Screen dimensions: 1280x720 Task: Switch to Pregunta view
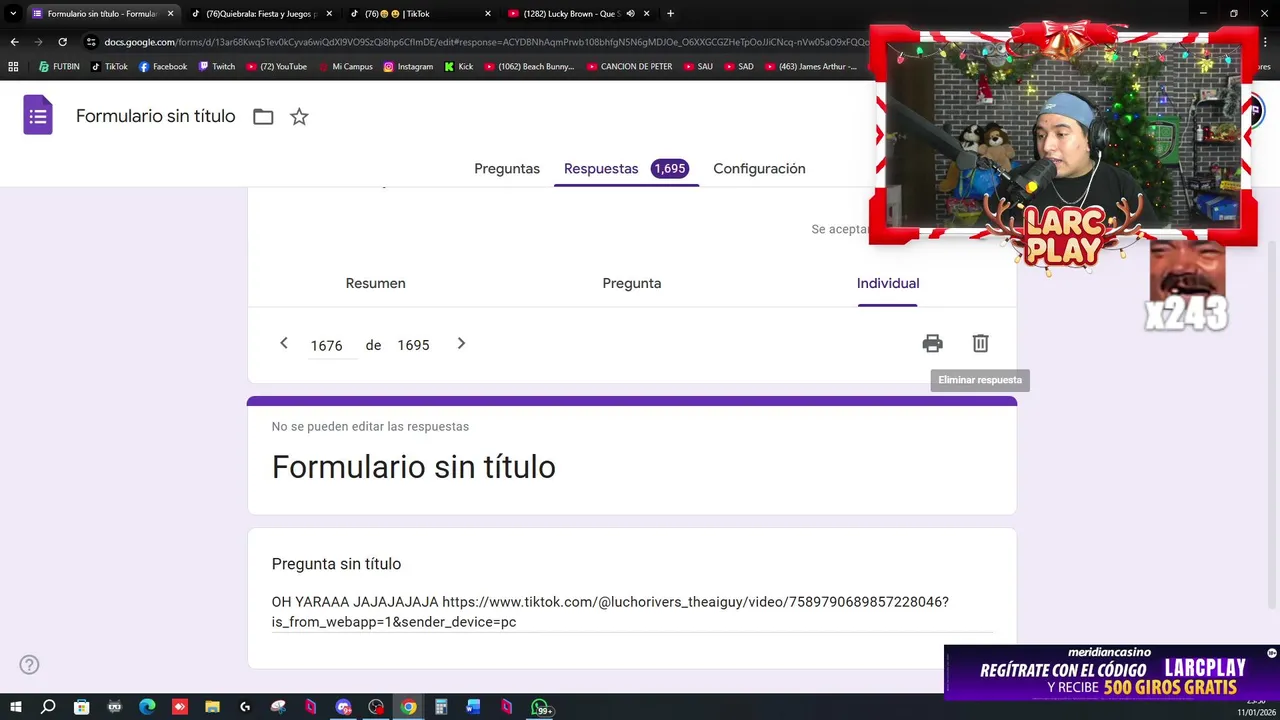click(x=631, y=283)
